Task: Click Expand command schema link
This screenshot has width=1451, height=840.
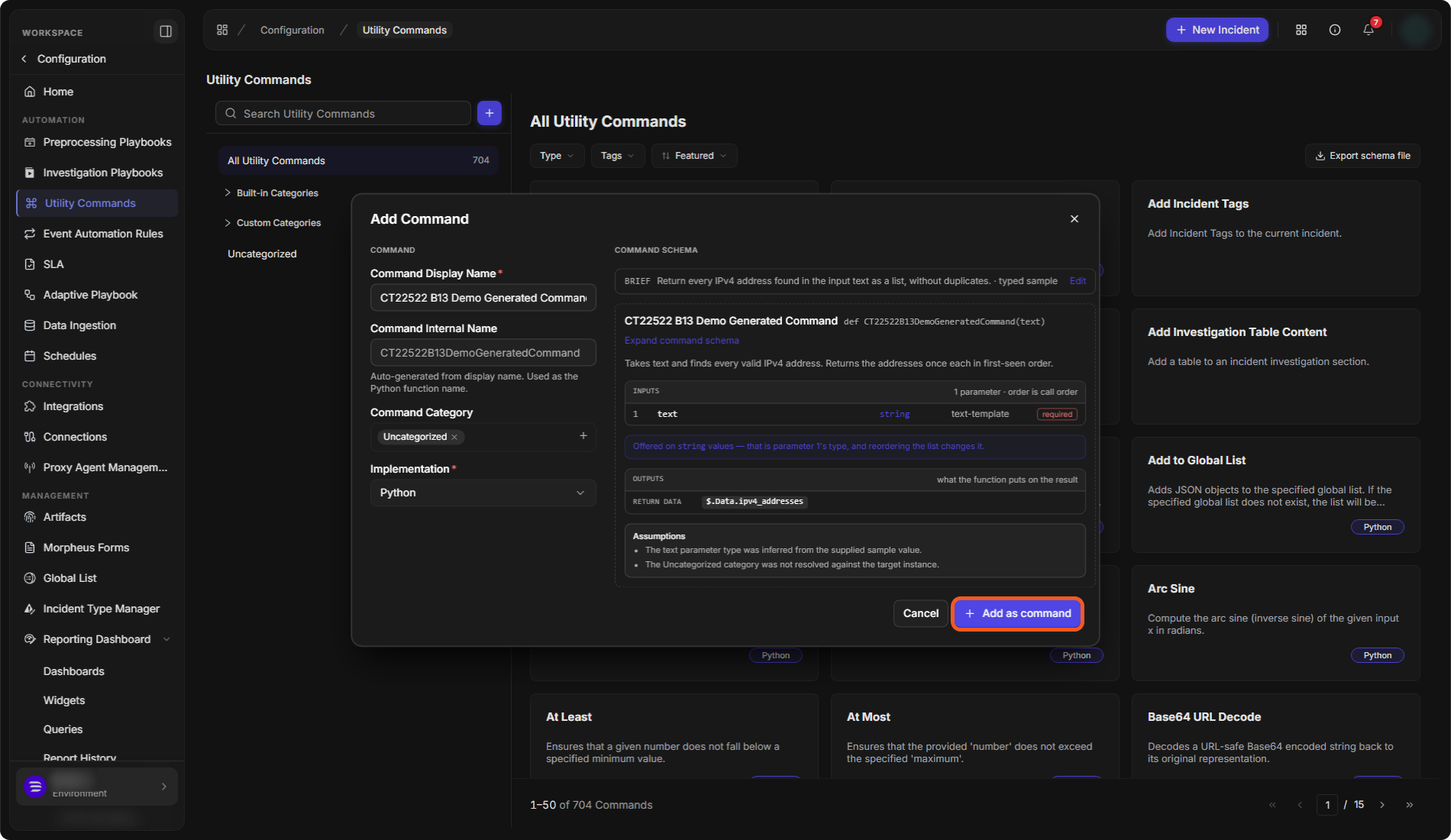Action: pyautogui.click(x=681, y=341)
